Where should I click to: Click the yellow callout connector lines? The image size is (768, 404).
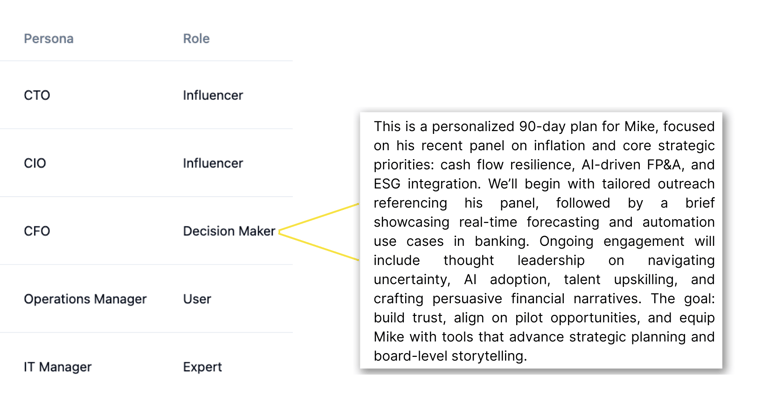click(318, 232)
